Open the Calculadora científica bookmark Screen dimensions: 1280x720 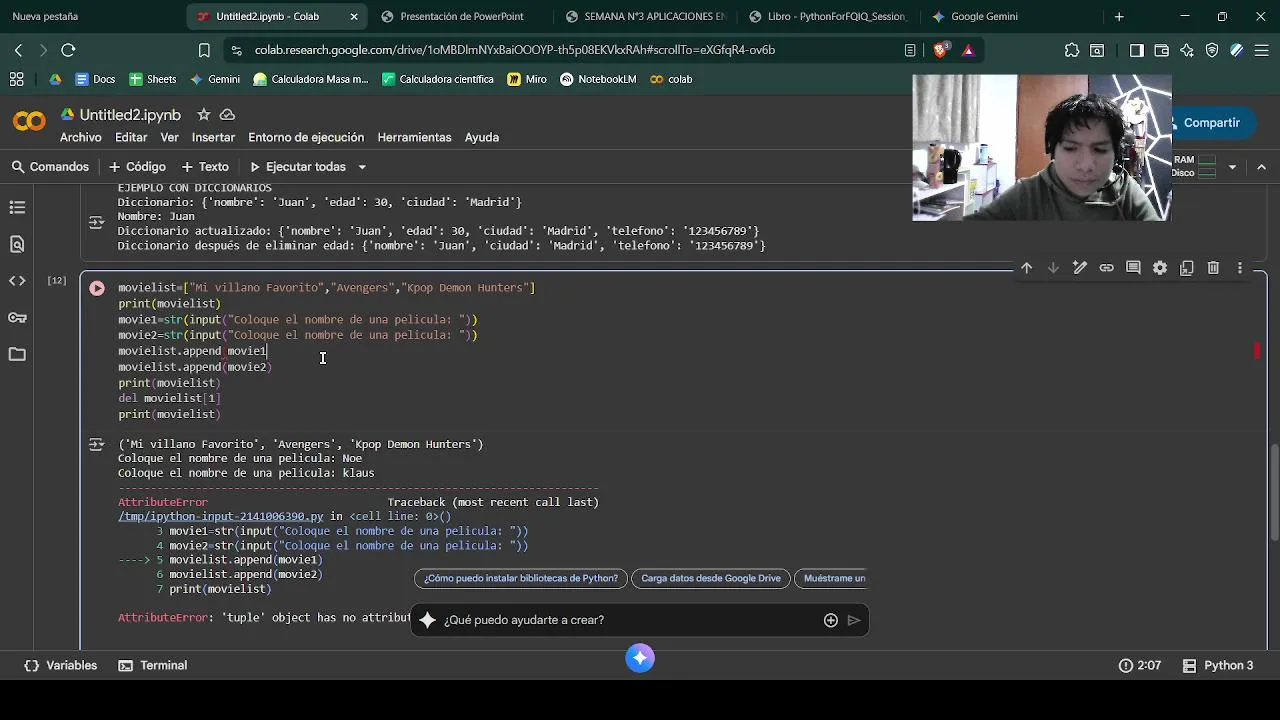(437, 79)
